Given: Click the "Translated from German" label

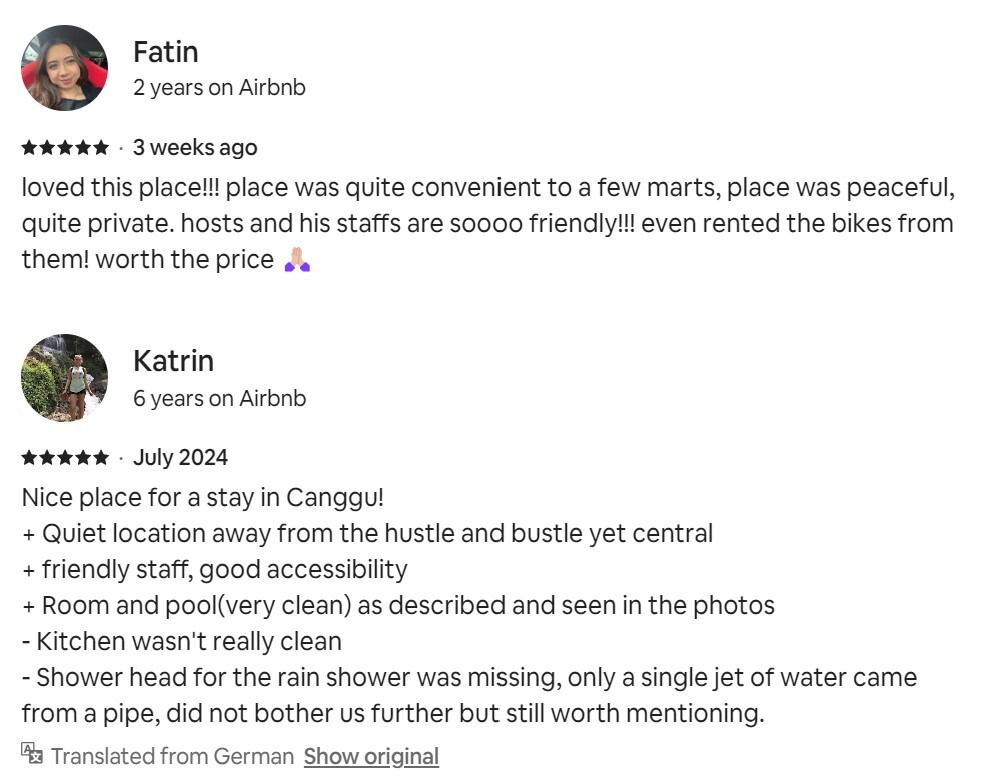Looking at the screenshot, I should (x=172, y=756).
